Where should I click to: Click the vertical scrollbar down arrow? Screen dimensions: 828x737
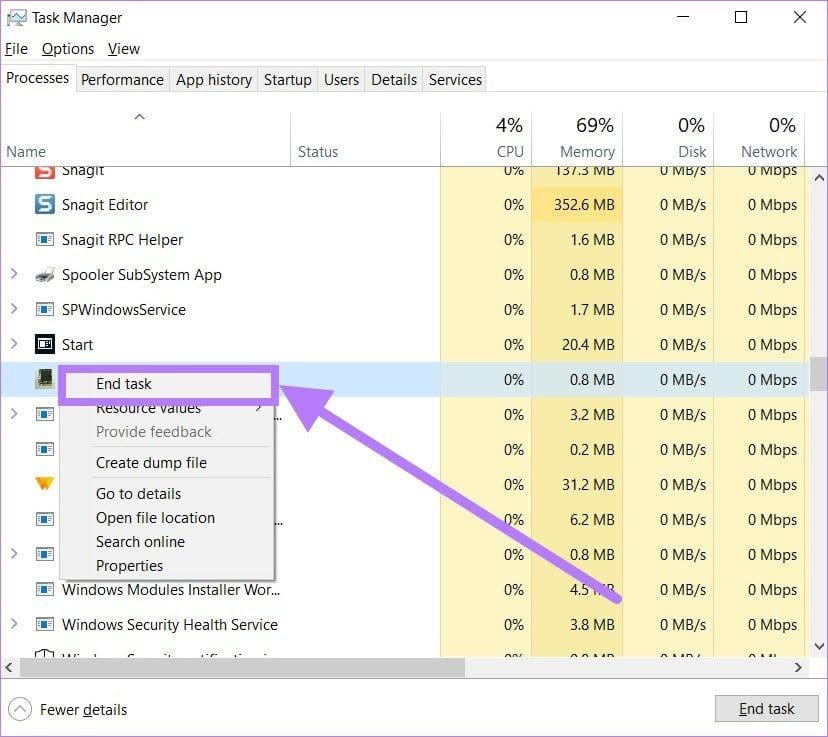[x=819, y=646]
